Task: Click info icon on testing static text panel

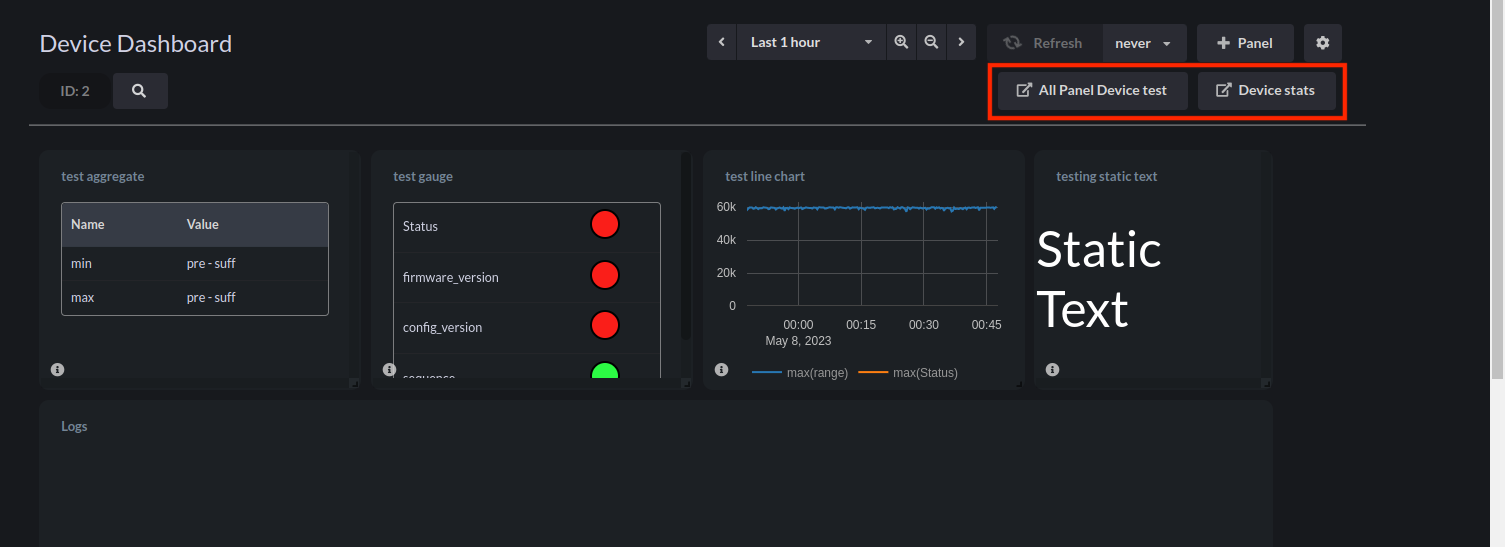Action: tap(1052, 370)
